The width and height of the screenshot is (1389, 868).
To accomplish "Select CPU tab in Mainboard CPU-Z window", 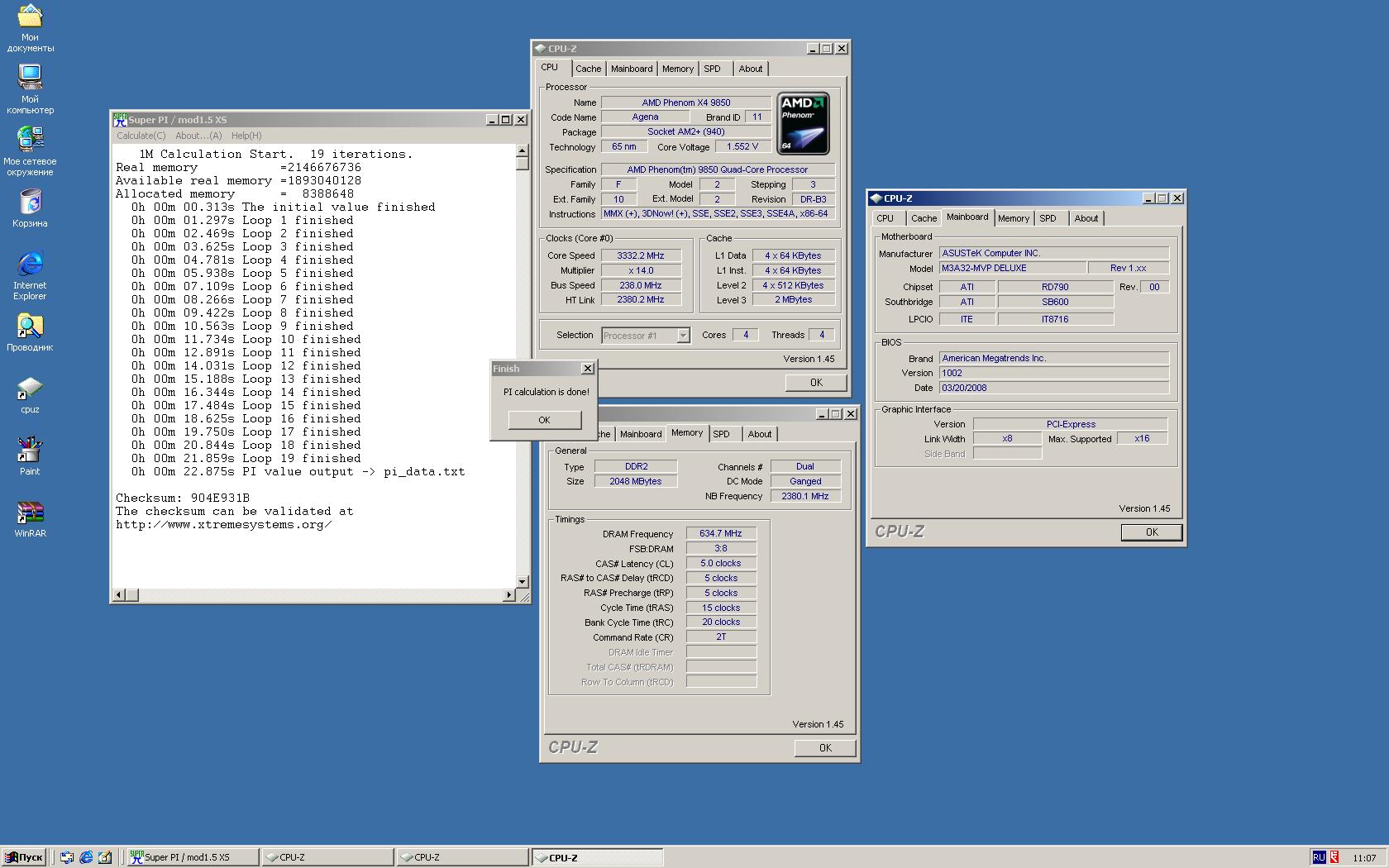I will [x=885, y=218].
